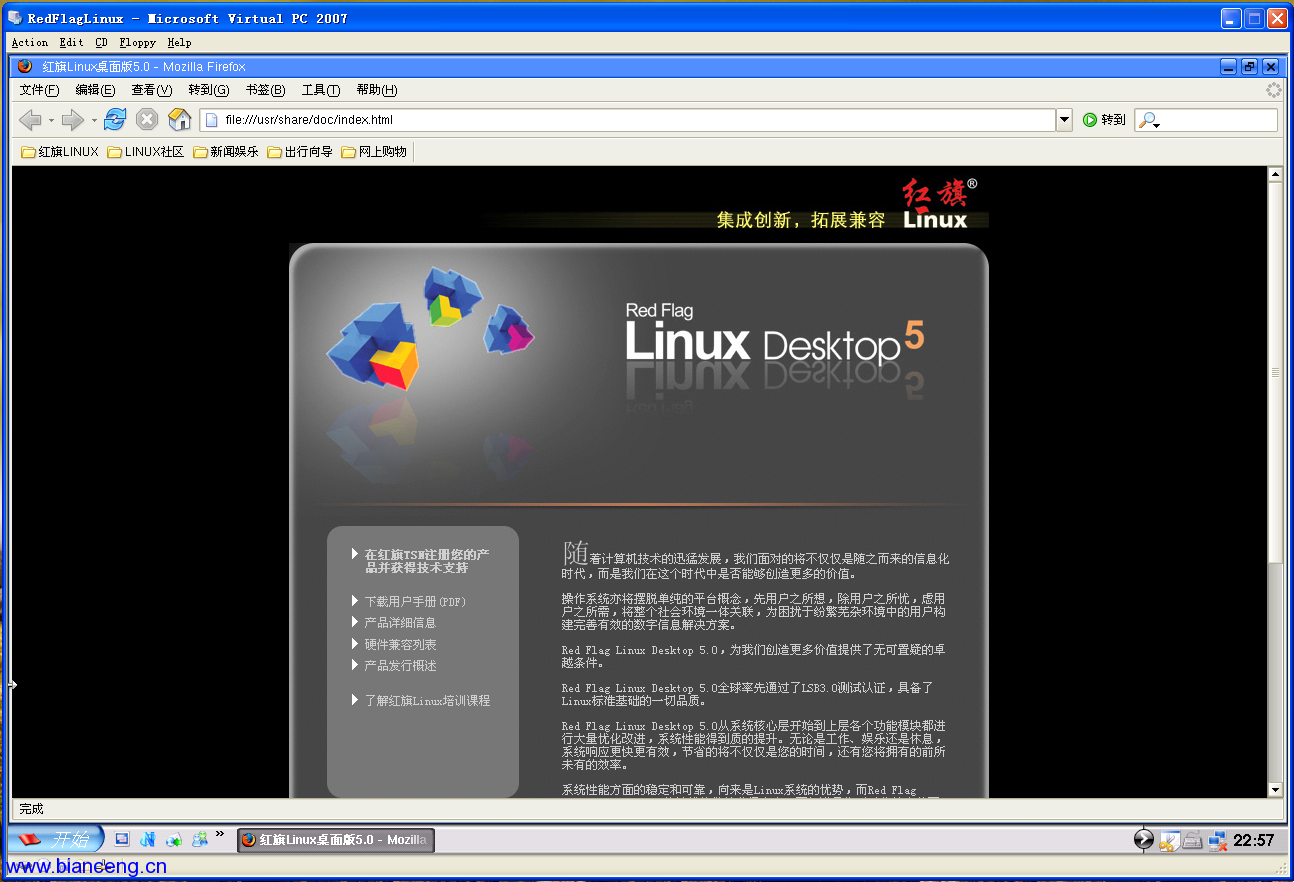
Task: Open Virtual PC Help menu
Action: [x=179, y=43]
